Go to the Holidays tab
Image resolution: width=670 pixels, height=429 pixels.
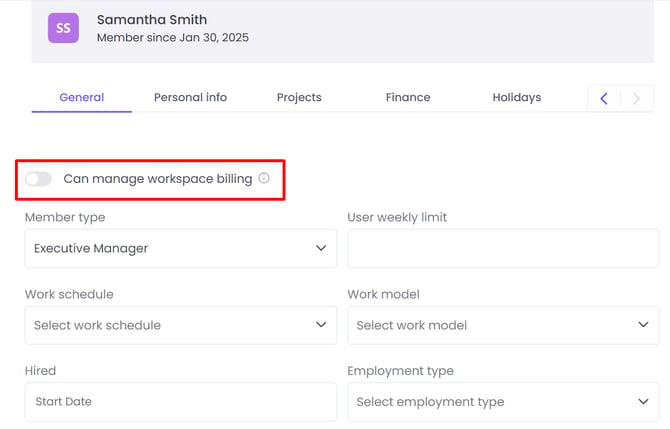click(517, 97)
